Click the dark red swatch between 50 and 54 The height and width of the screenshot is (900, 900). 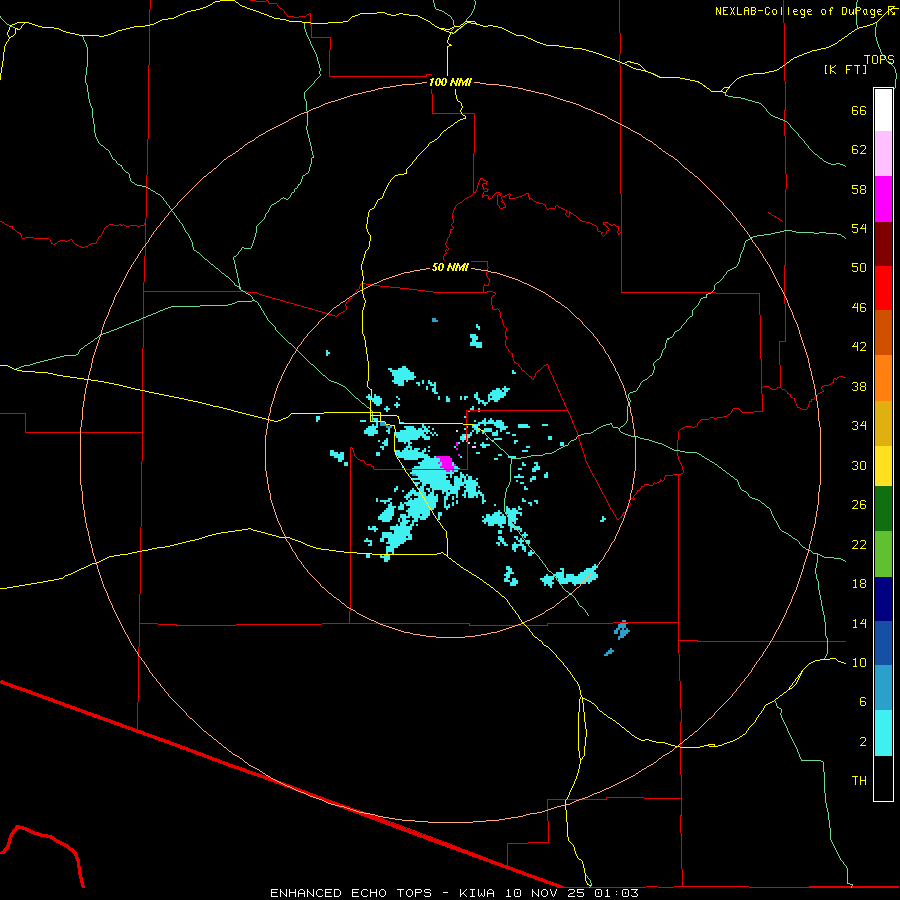click(x=883, y=244)
